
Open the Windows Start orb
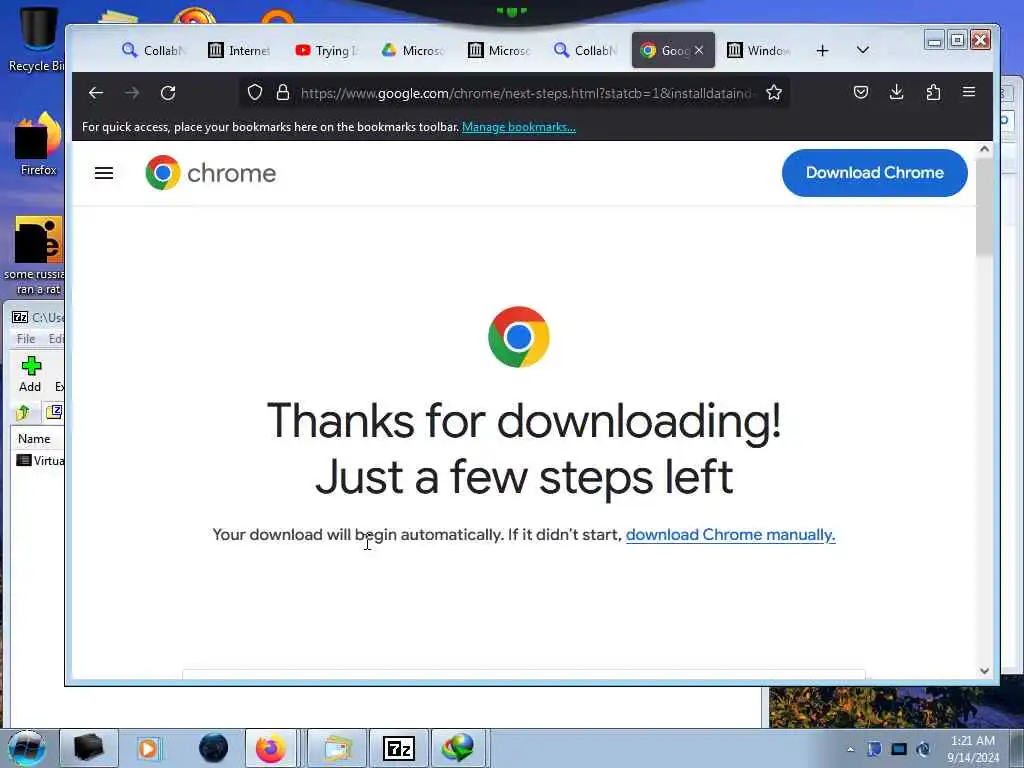click(27, 748)
